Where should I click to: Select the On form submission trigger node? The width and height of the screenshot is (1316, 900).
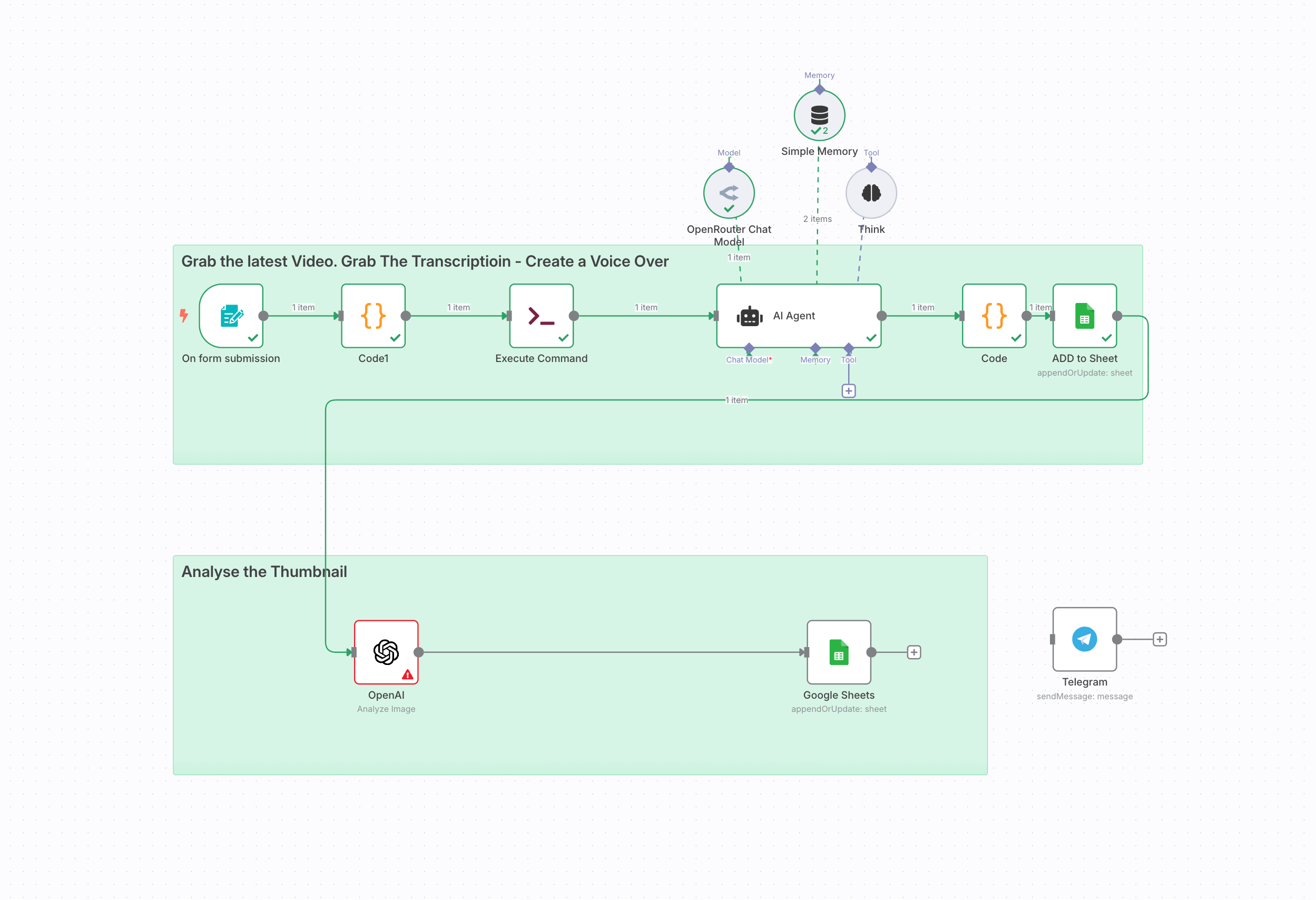[231, 316]
